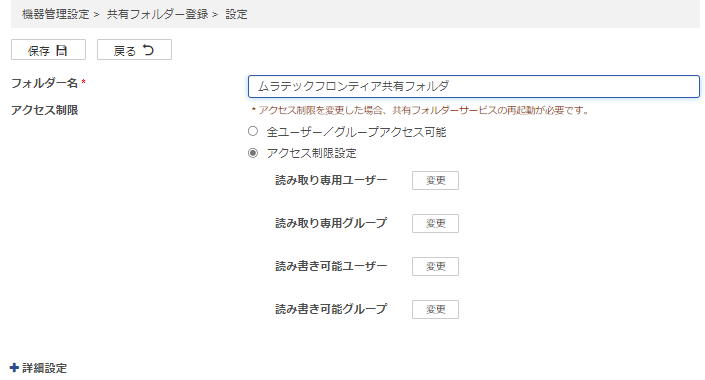Go to 機器管理設定 in breadcrumb
705x380 pixels.
coord(56,14)
